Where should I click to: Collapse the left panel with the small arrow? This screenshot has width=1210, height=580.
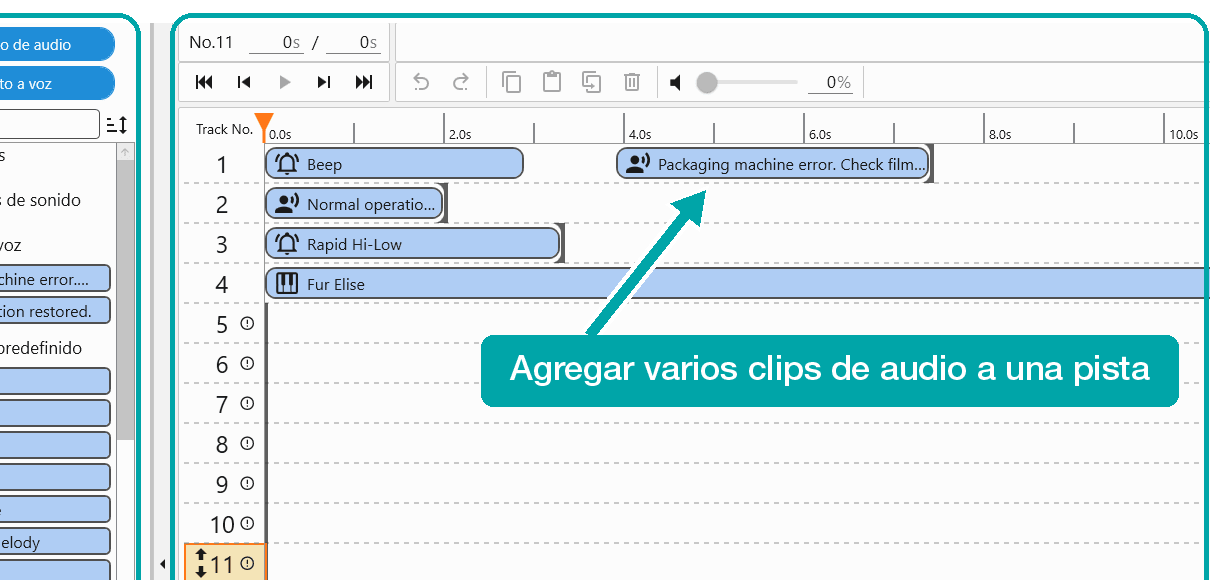[x=162, y=565]
